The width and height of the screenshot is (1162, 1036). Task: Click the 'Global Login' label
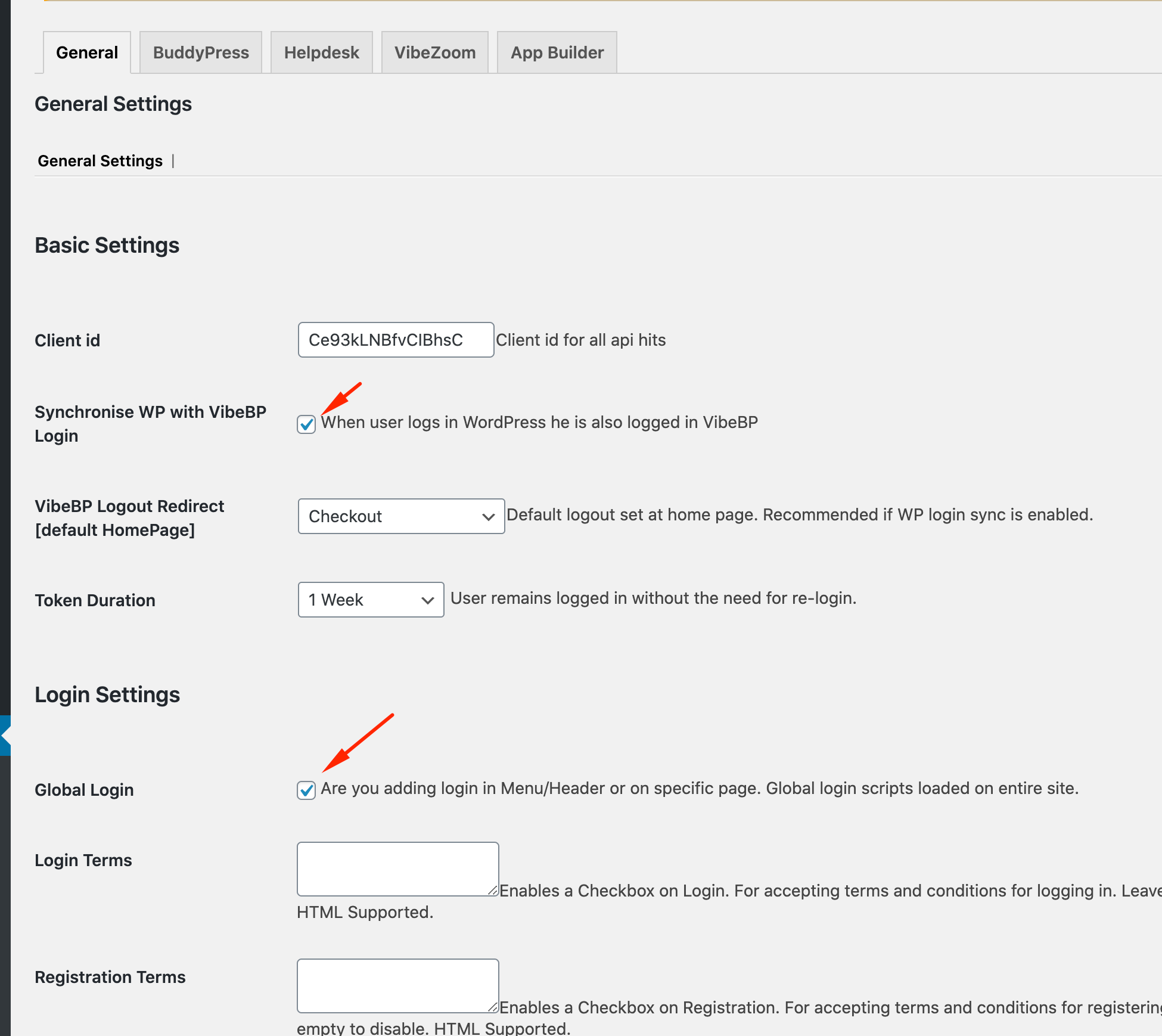click(84, 790)
